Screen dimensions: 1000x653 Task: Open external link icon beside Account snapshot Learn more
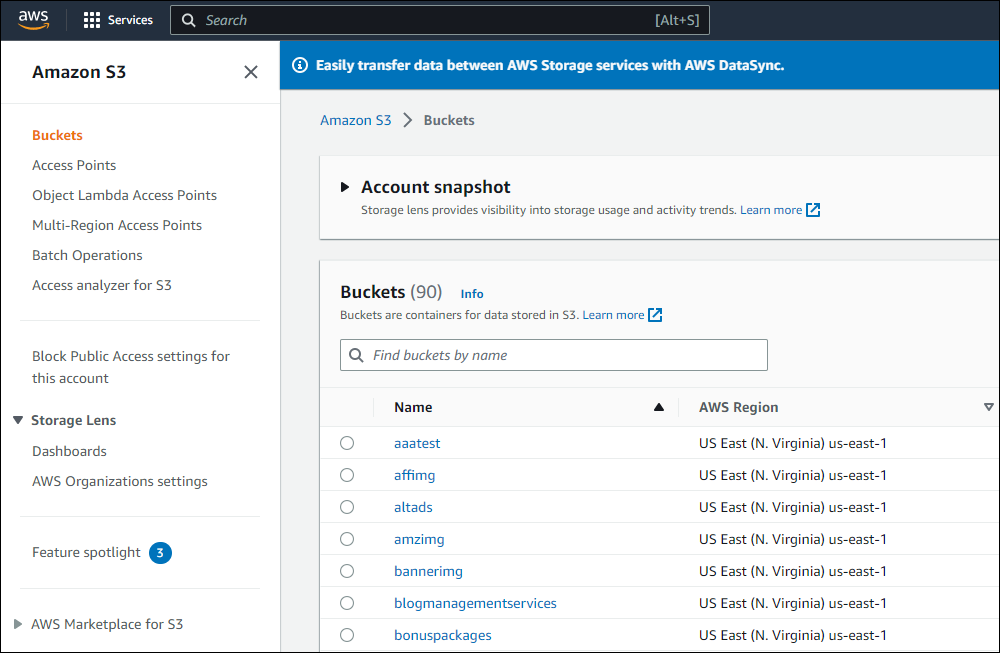click(x=813, y=210)
